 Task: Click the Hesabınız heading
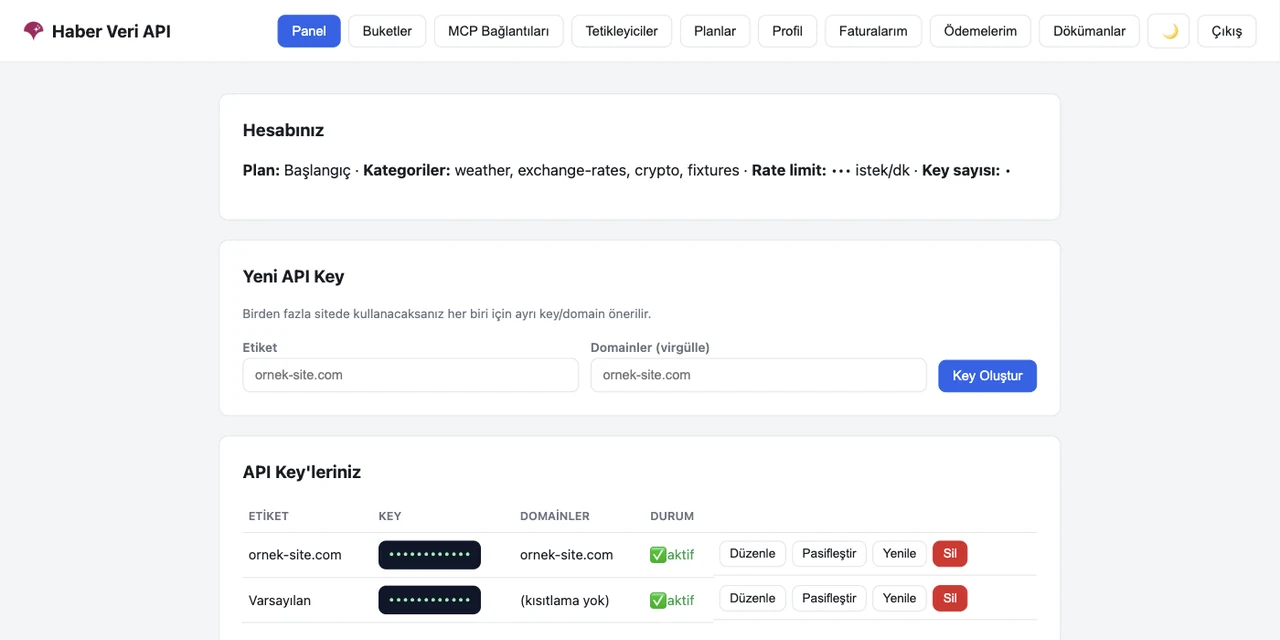[x=284, y=130]
